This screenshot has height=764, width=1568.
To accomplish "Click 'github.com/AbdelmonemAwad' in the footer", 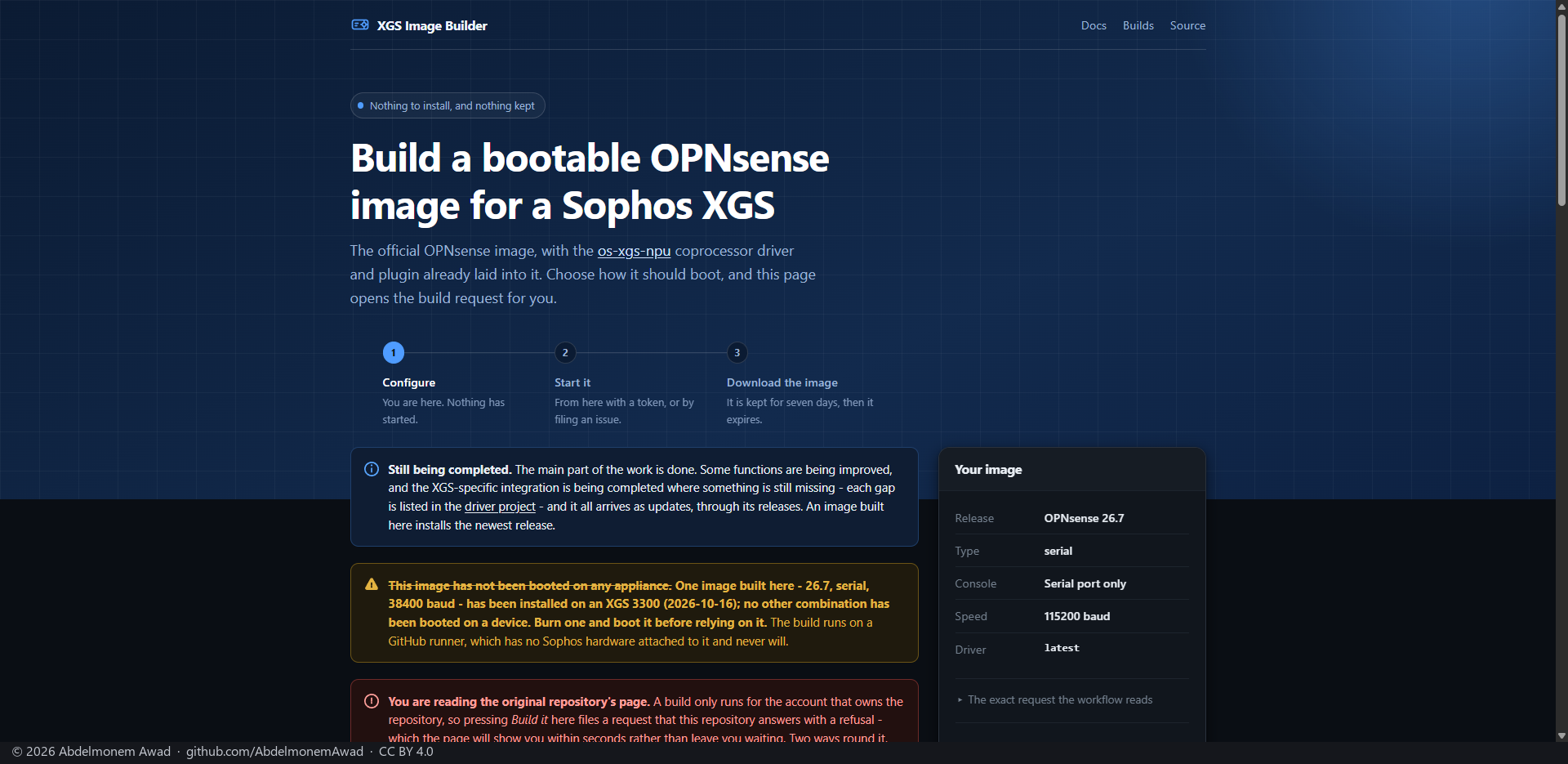I will [274, 752].
